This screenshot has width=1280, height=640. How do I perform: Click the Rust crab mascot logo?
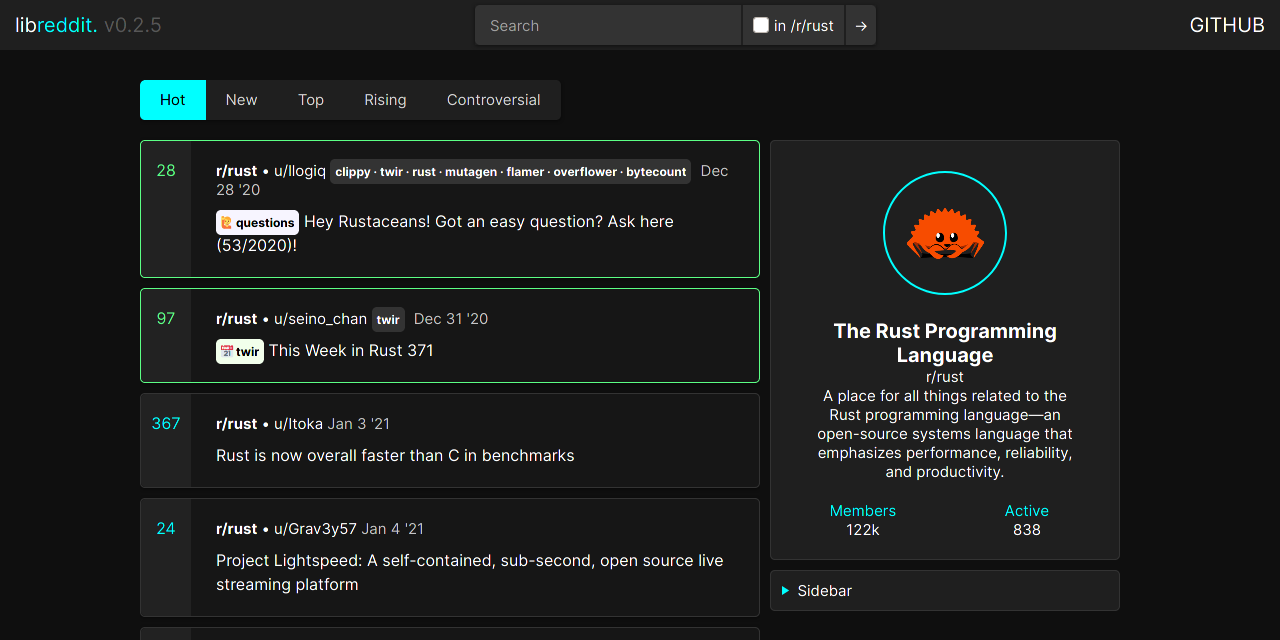tap(945, 234)
